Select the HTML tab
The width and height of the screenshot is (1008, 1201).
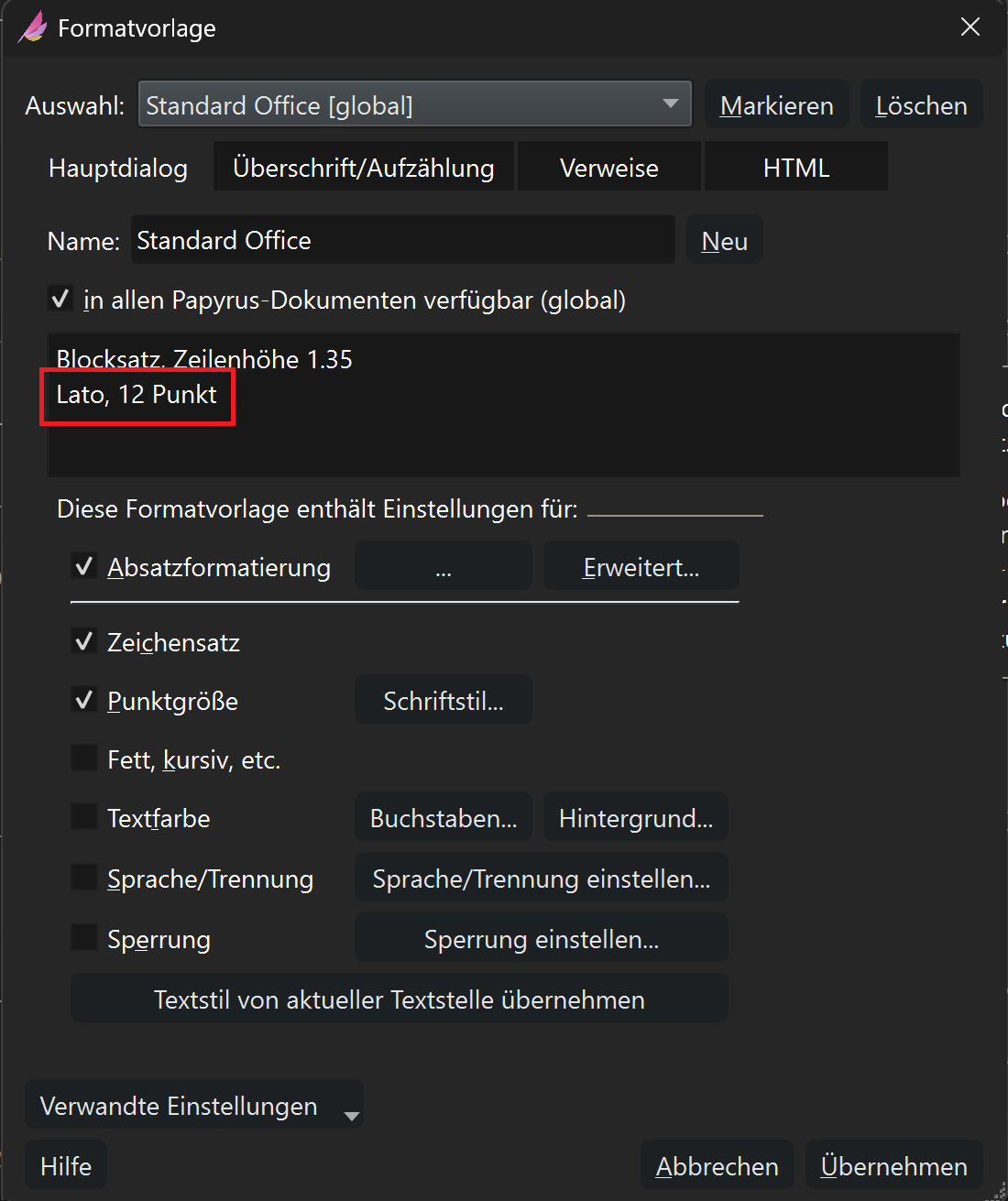(795, 168)
